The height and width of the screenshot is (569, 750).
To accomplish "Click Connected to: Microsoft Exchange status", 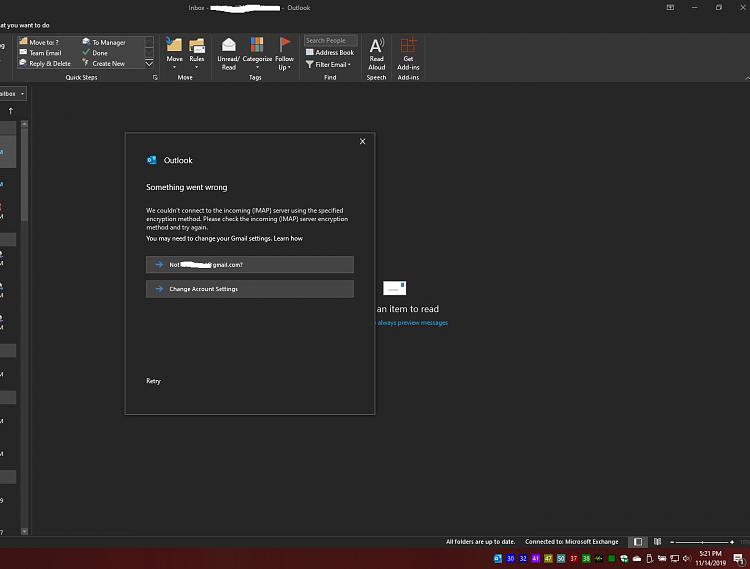I will pyautogui.click(x=572, y=542).
